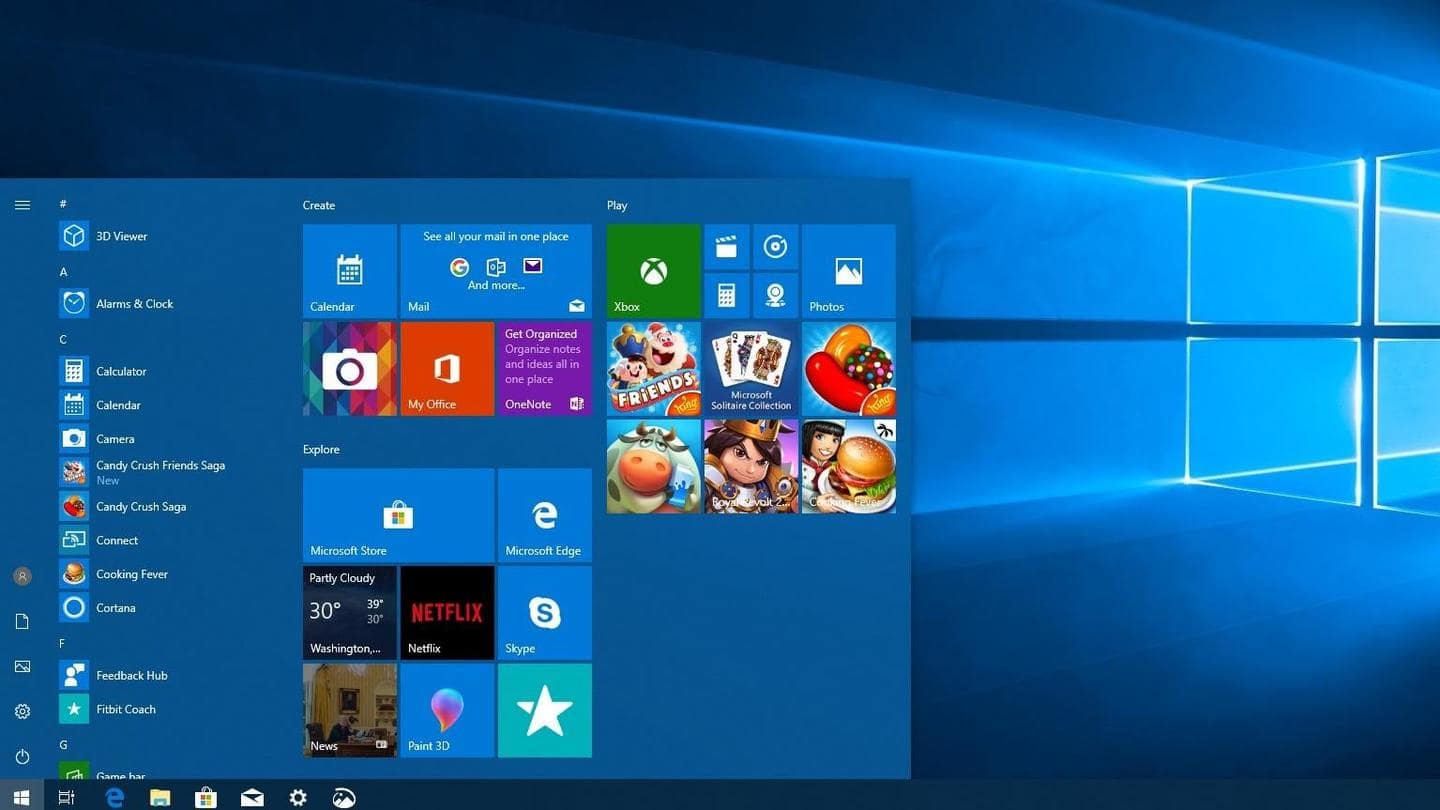
Task: Launch the Xbox tile
Action: click(x=654, y=271)
